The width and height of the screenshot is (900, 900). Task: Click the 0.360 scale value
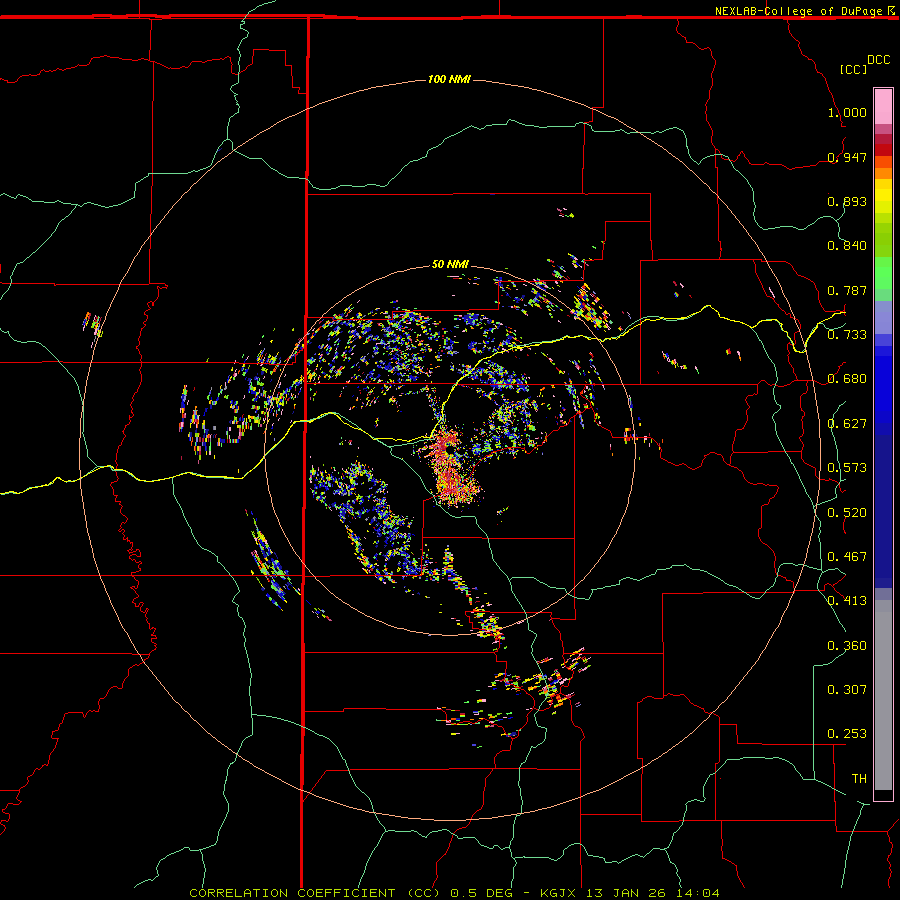[x=847, y=646]
